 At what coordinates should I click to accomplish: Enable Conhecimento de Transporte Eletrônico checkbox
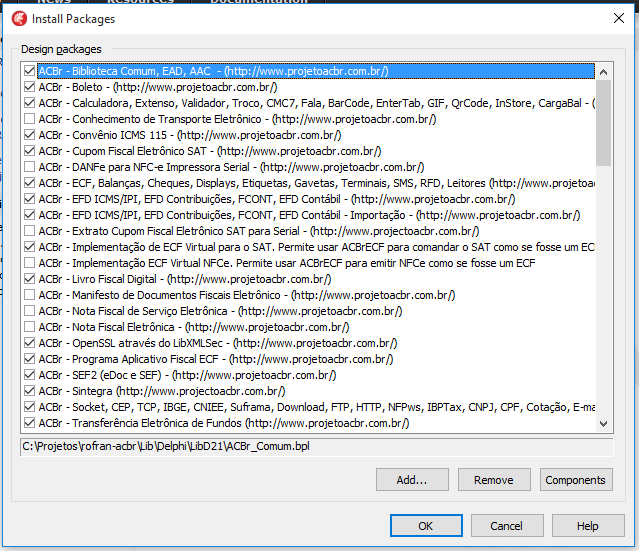pos(29,119)
